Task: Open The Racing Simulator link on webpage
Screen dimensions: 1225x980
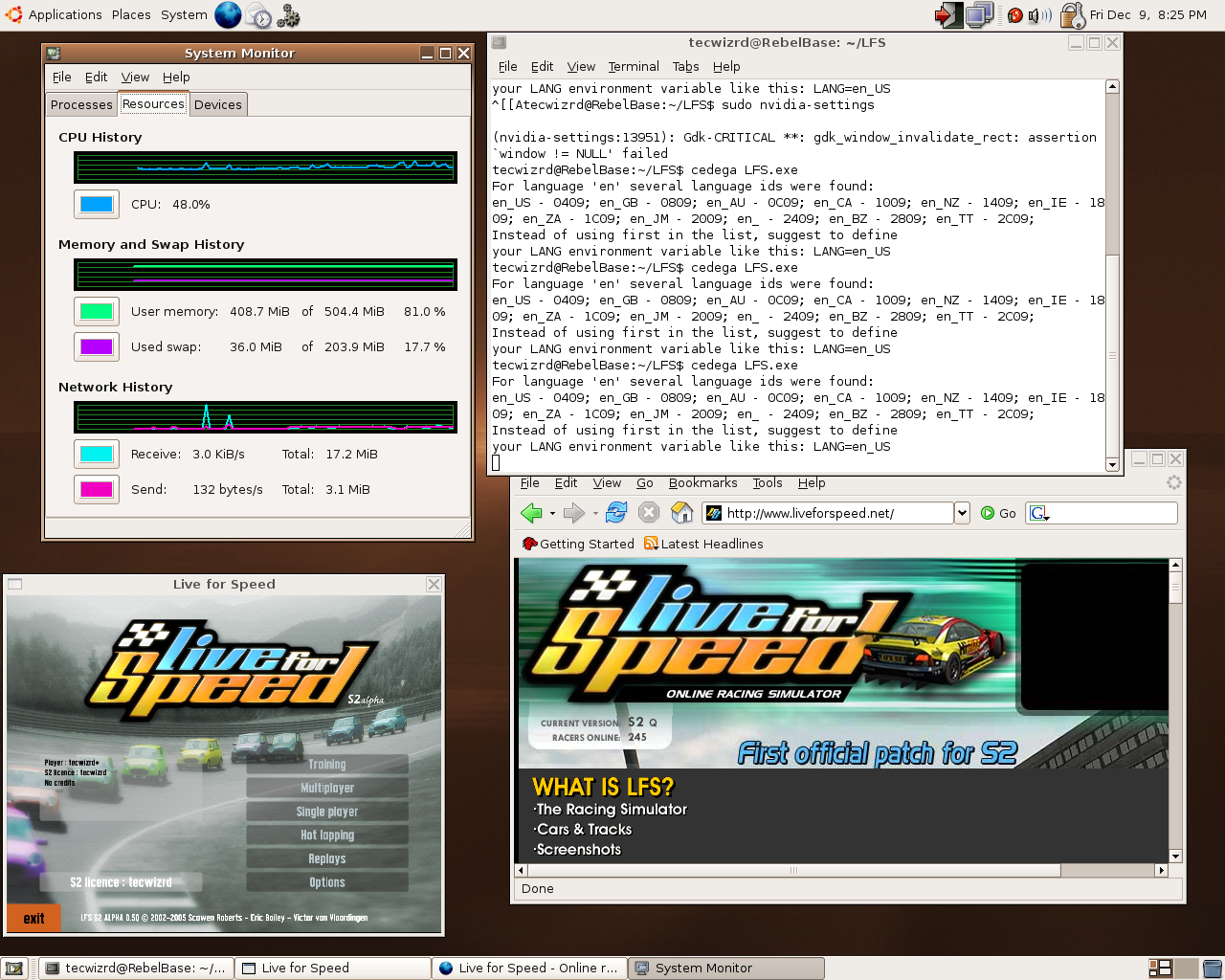Action: click(611, 809)
